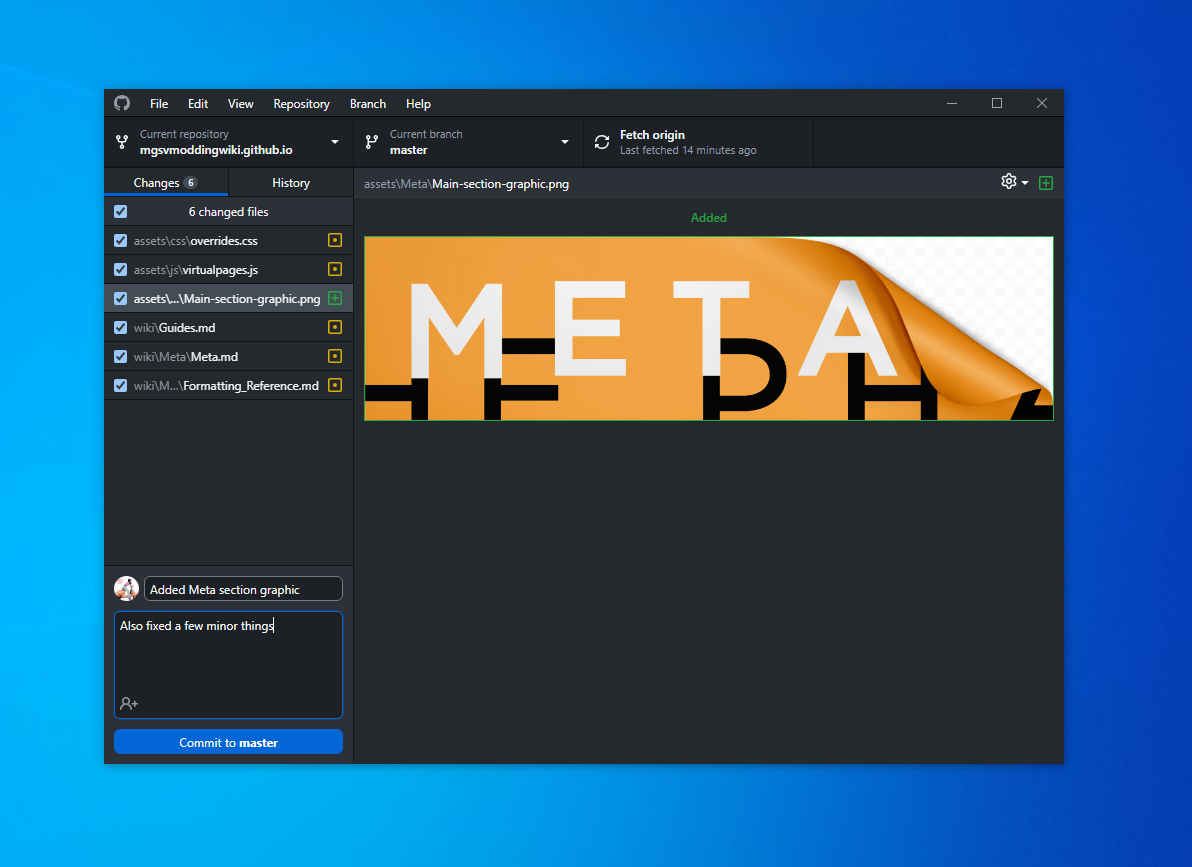The width and height of the screenshot is (1192, 867).
Task: Click the Fetch origin sync icon
Action: 601,141
